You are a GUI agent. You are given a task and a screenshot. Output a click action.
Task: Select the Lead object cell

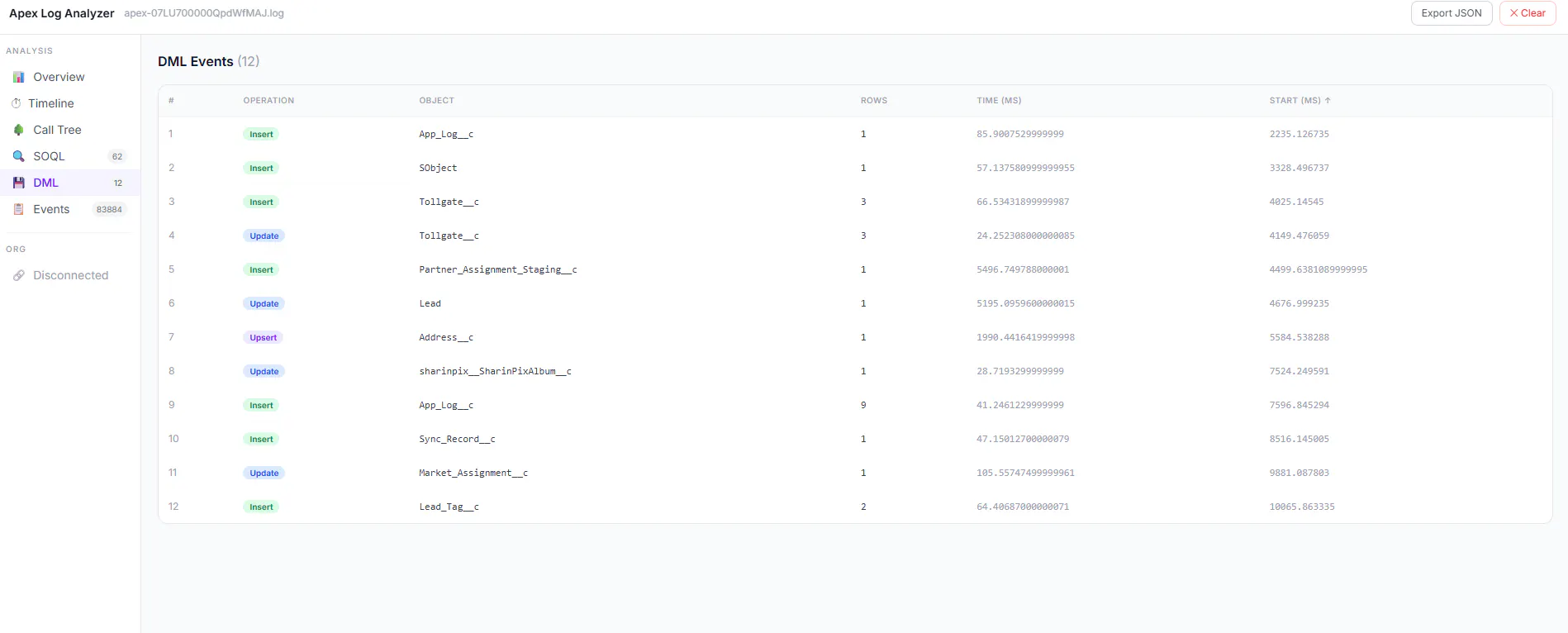pyautogui.click(x=430, y=303)
